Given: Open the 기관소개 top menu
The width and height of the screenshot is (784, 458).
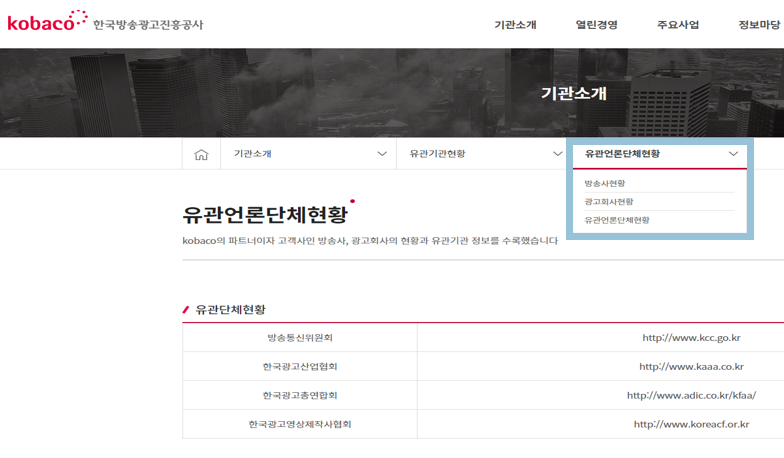Looking at the screenshot, I should tap(515, 24).
